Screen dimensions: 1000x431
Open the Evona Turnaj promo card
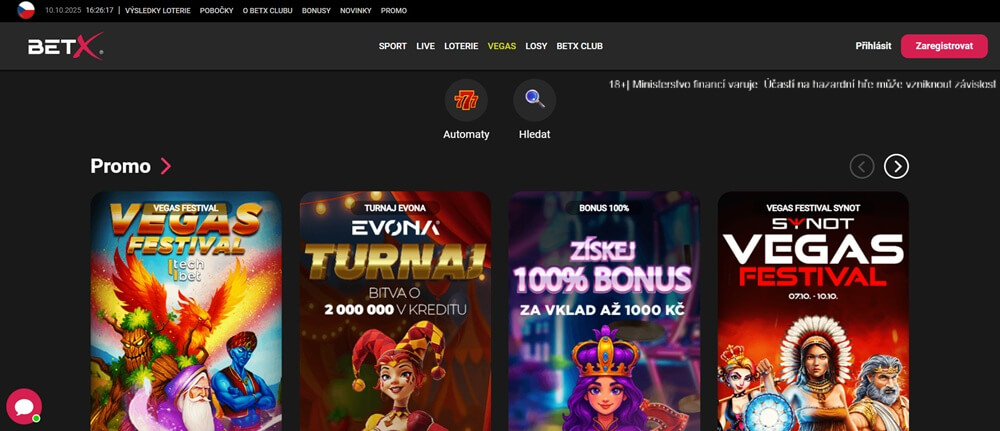click(x=395, y=311)
